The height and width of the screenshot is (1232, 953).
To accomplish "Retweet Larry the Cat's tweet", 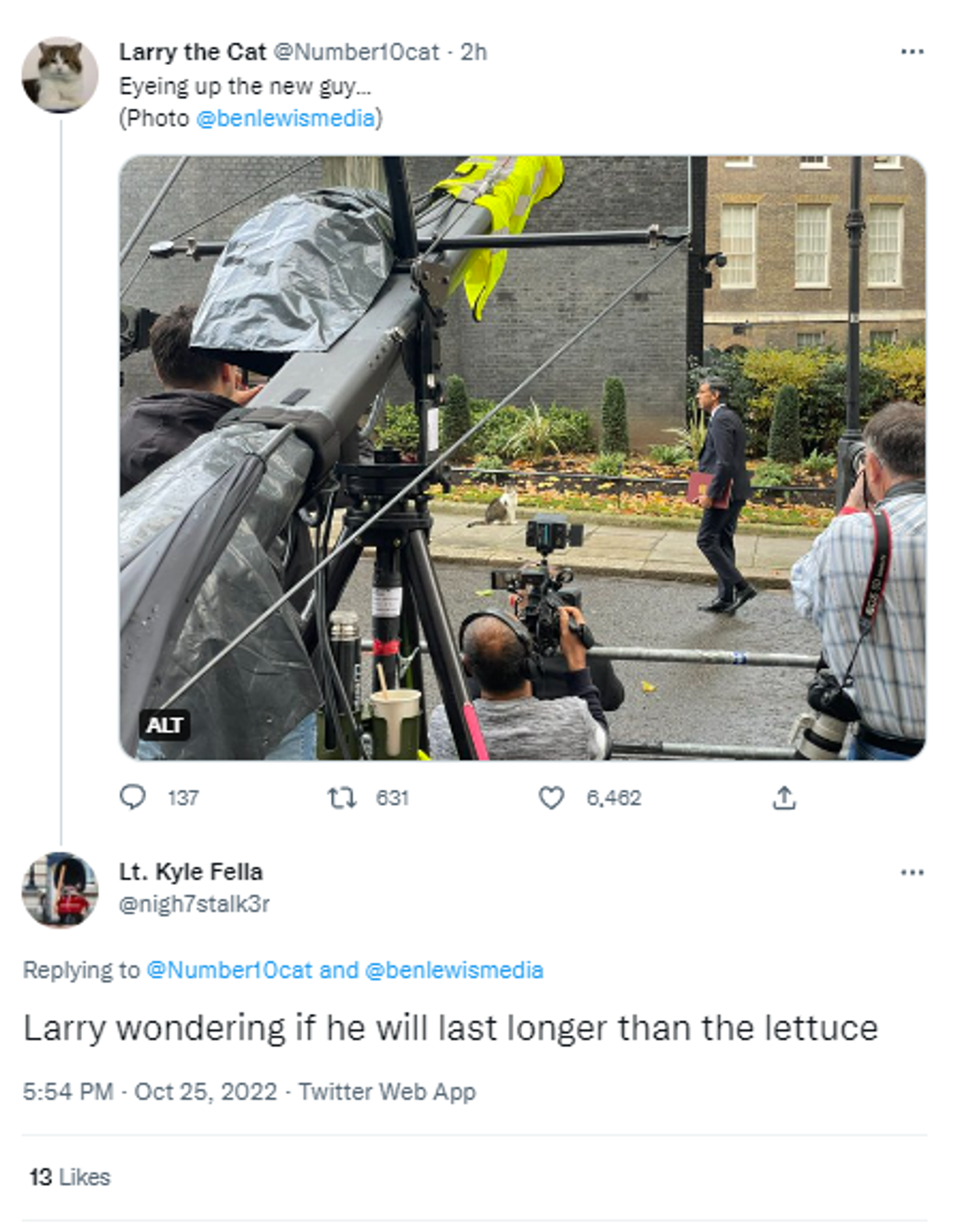I will (x=342, y=798).
